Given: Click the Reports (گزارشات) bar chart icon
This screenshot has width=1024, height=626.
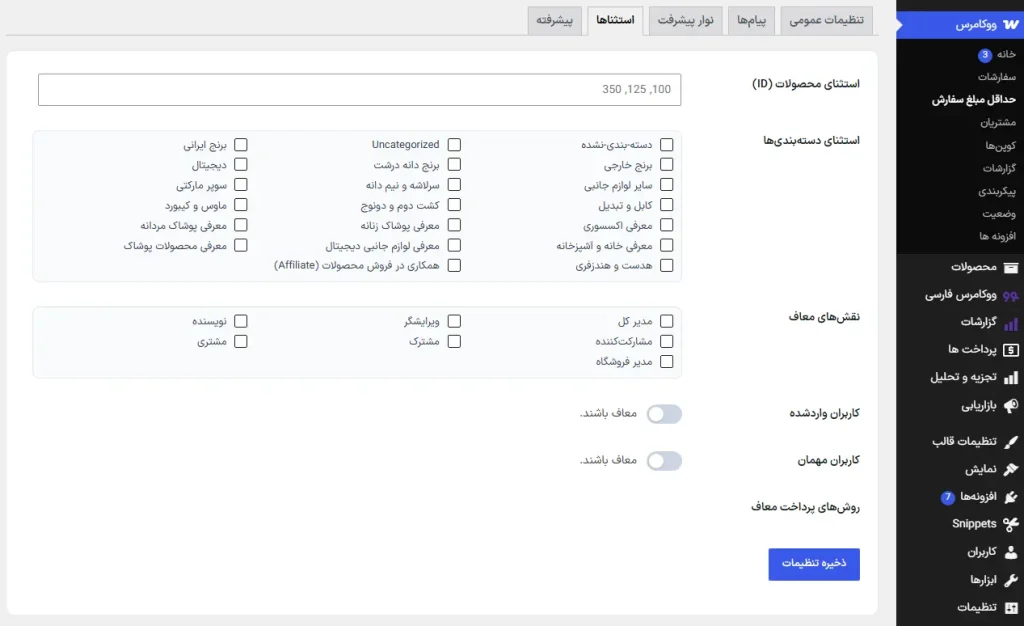Looking at the screenshot, I should [x=1010, y=322].
